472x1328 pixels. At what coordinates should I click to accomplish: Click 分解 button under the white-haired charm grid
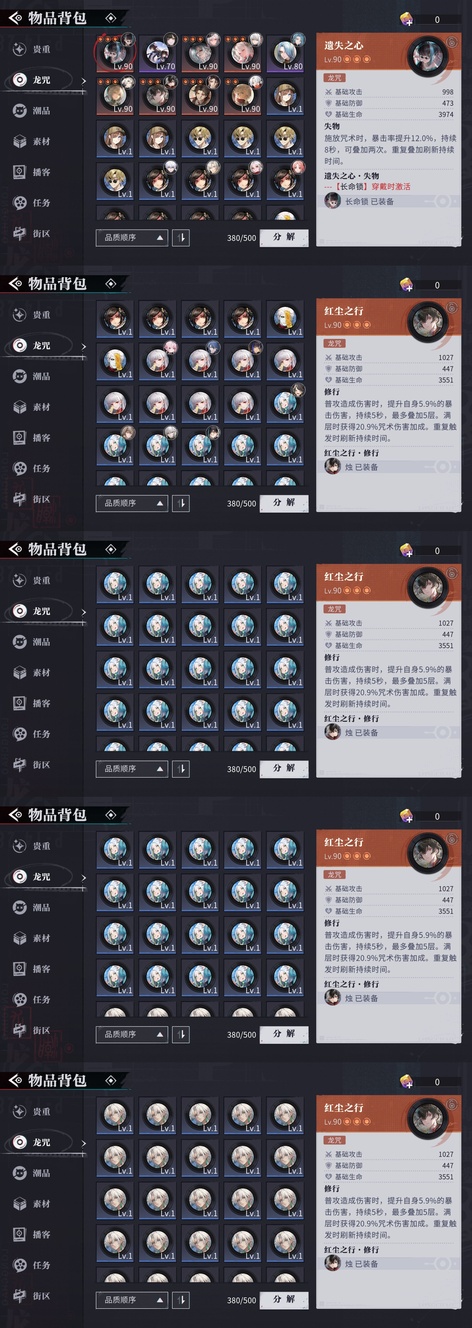click(284, 1300)
